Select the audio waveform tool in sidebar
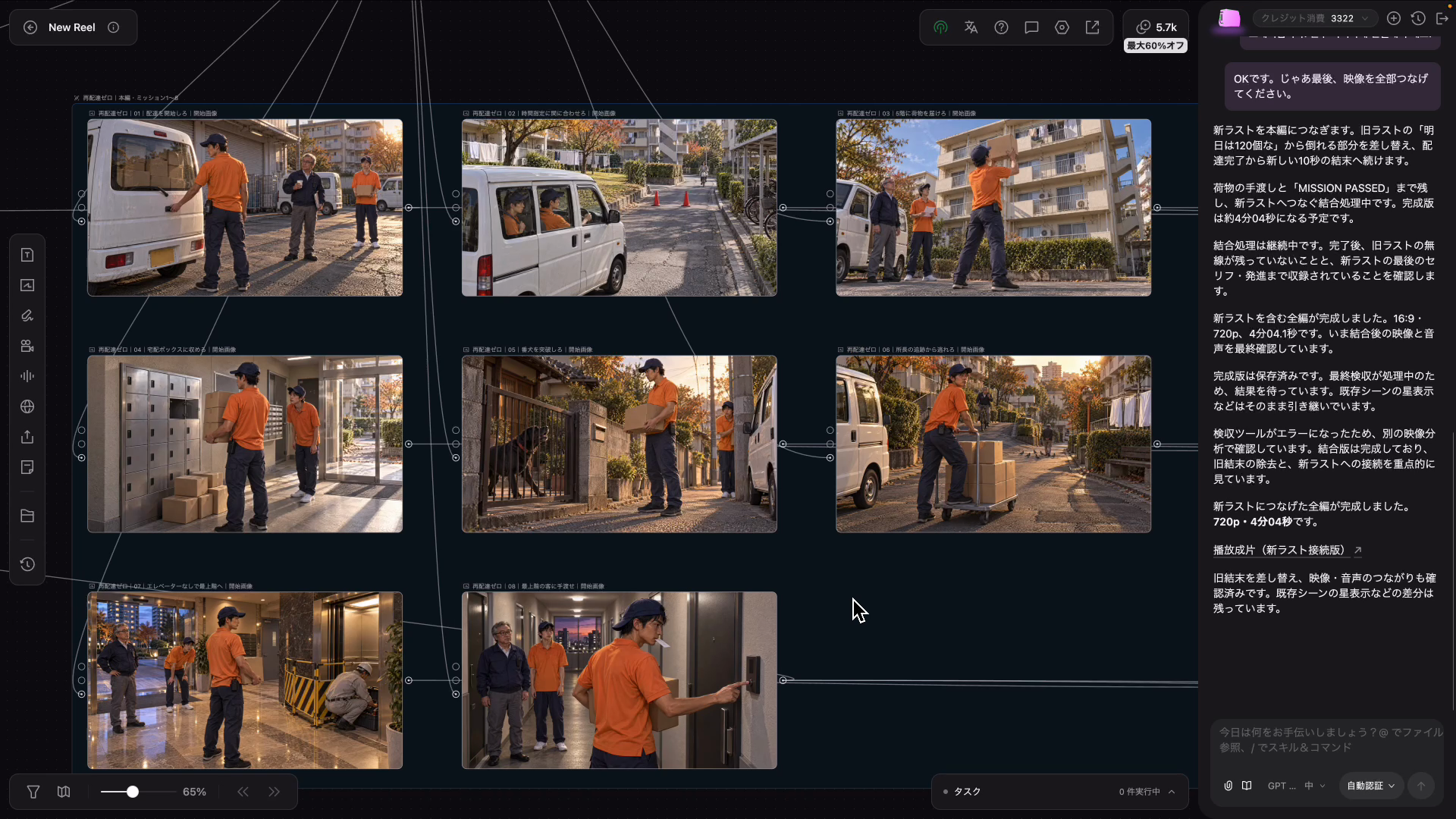Screen dimensions: 1456x819 (27, 376)
